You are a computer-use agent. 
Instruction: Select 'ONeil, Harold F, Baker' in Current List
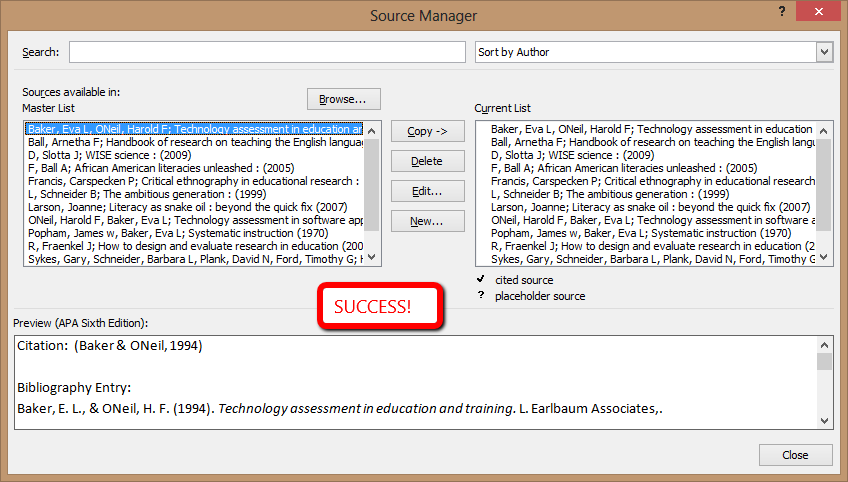(x=652, y=220)
